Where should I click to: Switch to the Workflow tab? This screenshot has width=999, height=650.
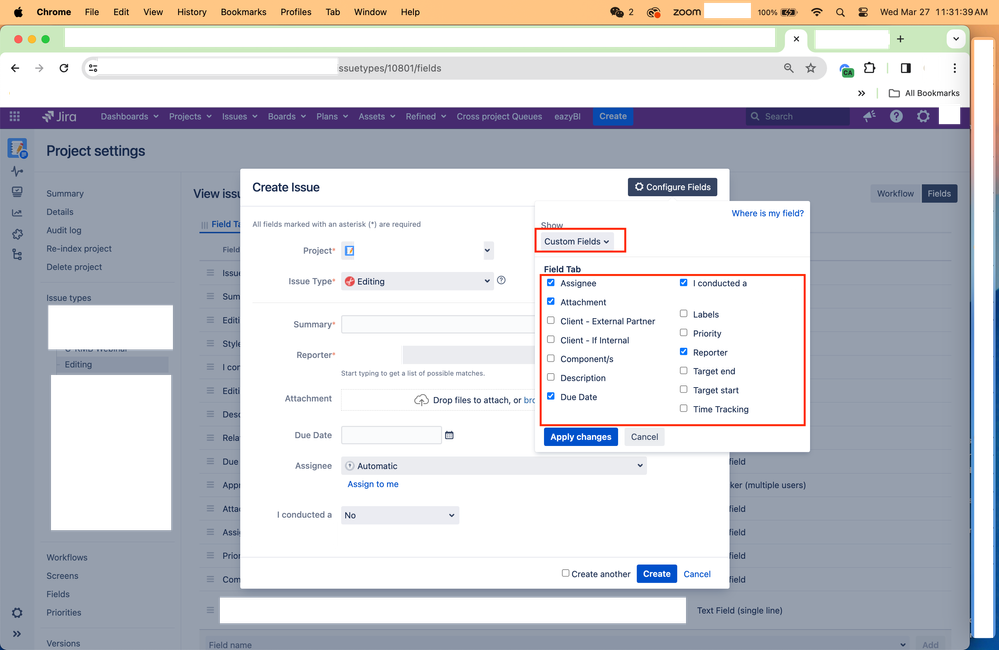pos(895,194)
